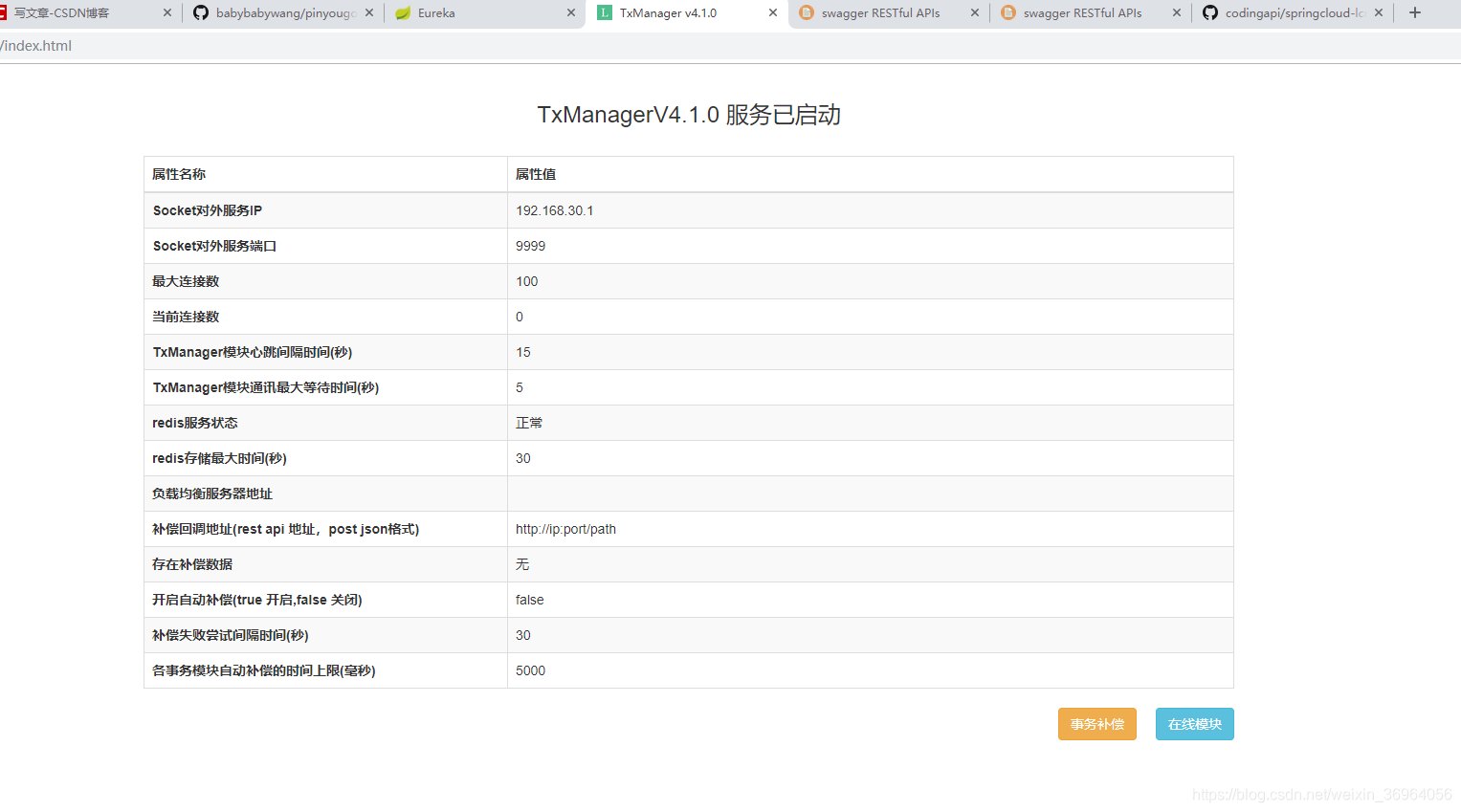Select the Socket对外服务IP label

[x=207, y=210]
